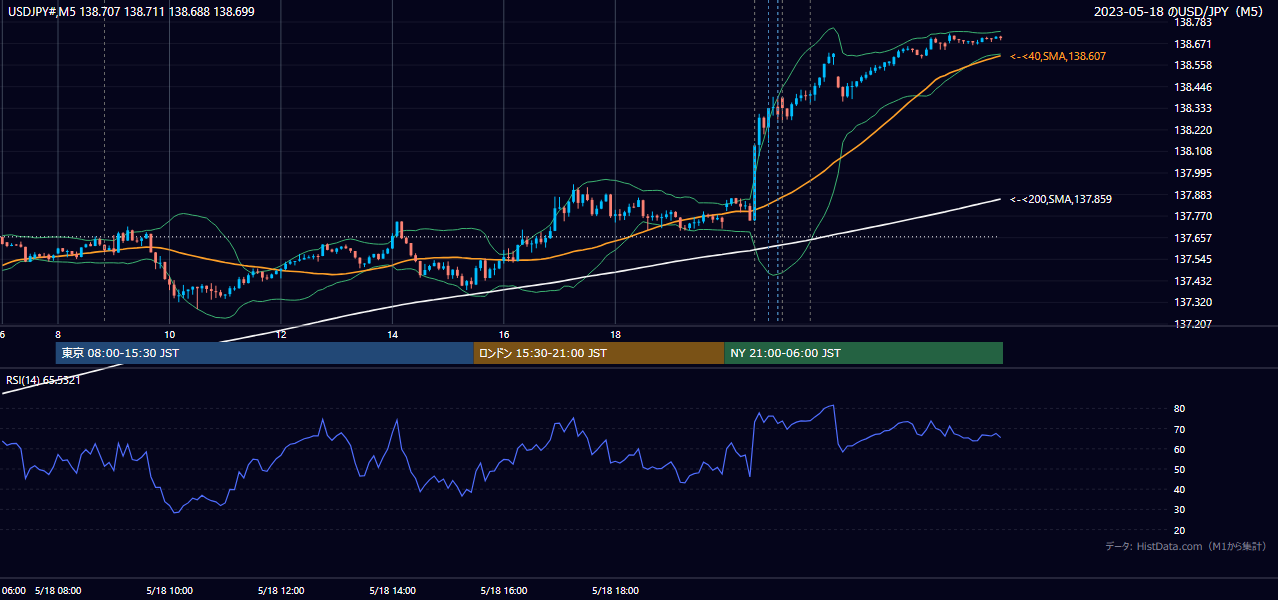
Task: Click the 5/18 18:00 time label
Action: point(617,590)
